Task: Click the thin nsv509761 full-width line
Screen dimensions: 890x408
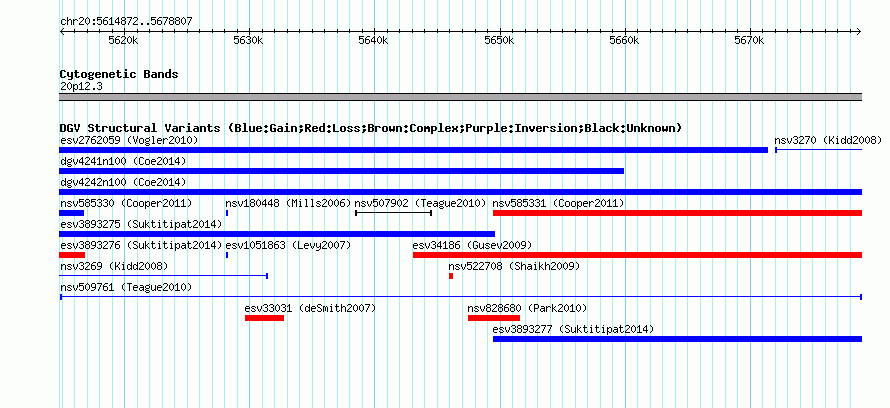Action: tap(461, 297)
